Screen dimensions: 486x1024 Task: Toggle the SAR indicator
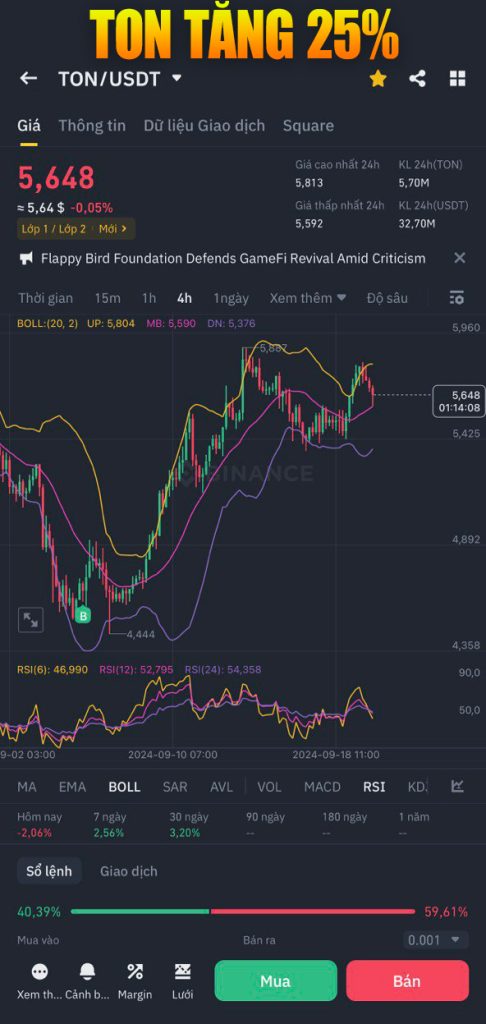tap(174, 787)
